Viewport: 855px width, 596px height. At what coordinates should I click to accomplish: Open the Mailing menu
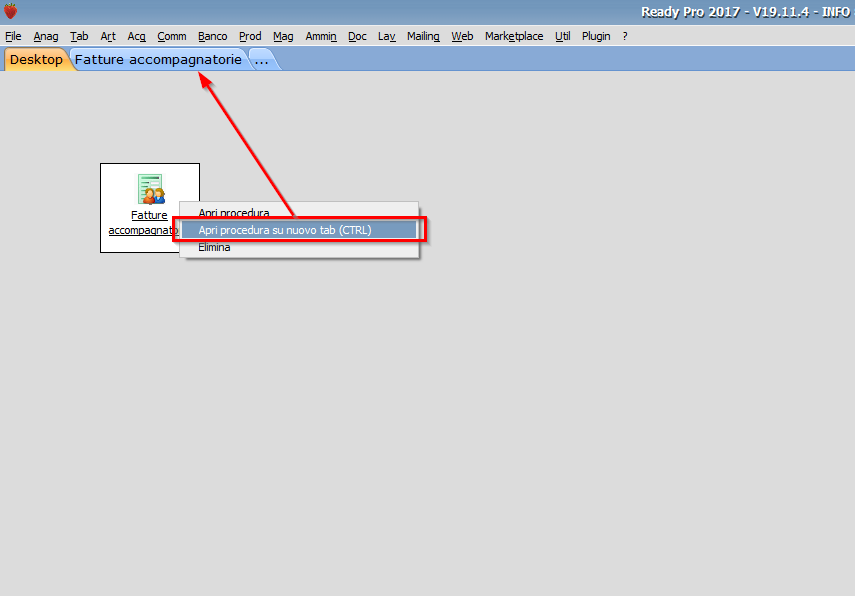click(423, 36)
